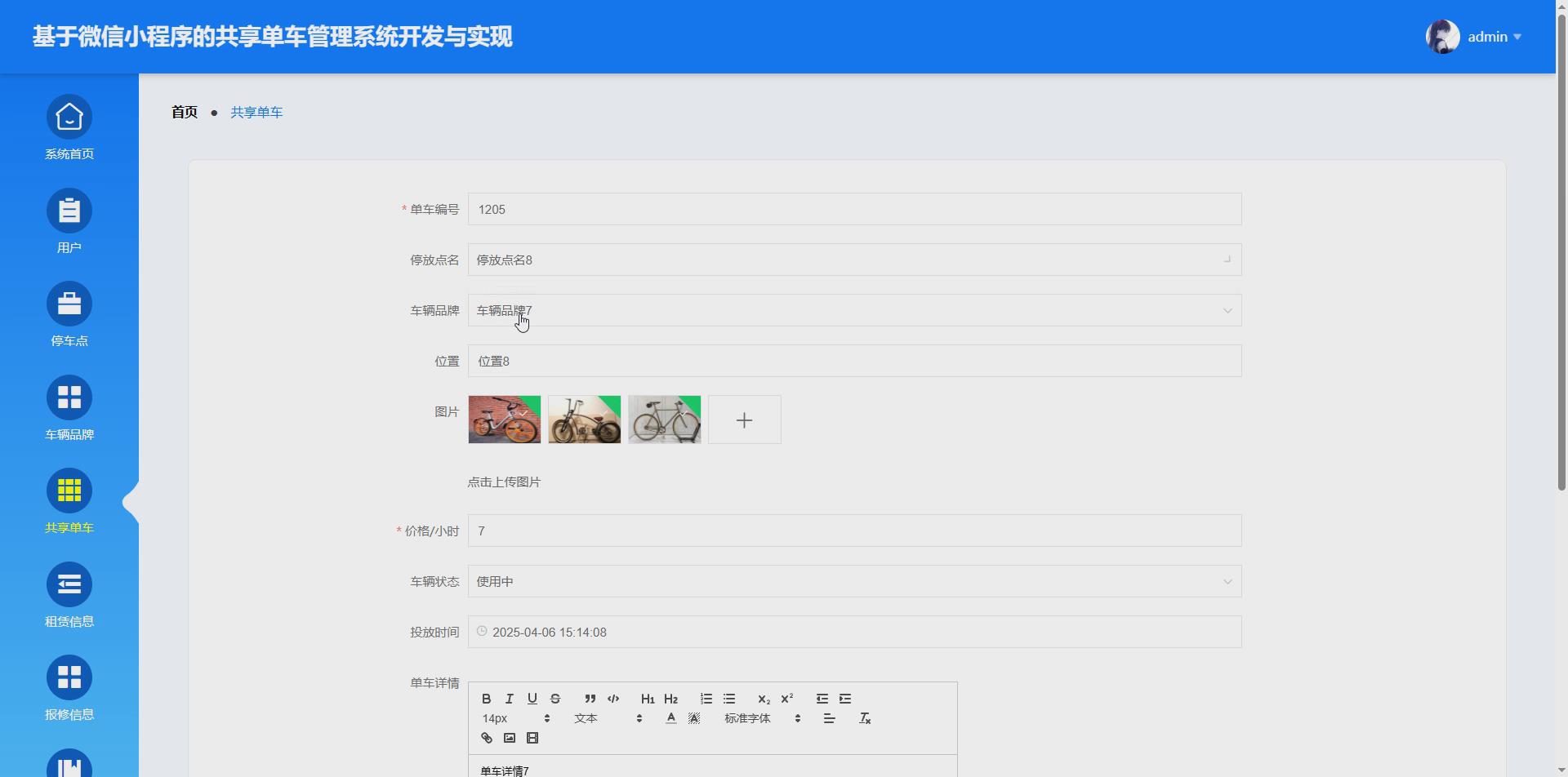The image size is (1568, 777).
Task: Toggle italic formatting in the editor
Action: point(509,699)
